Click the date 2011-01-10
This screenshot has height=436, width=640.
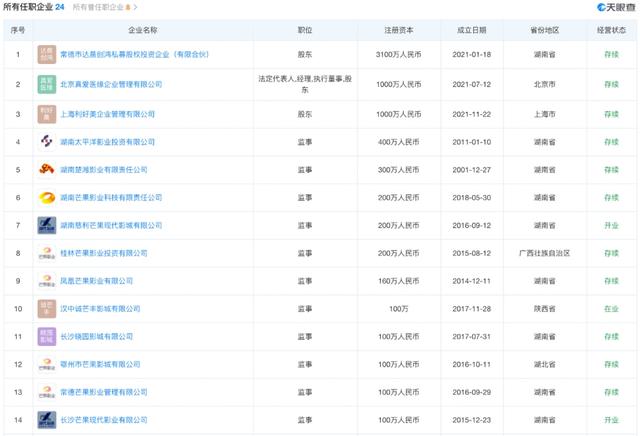[x=471, y=142]
